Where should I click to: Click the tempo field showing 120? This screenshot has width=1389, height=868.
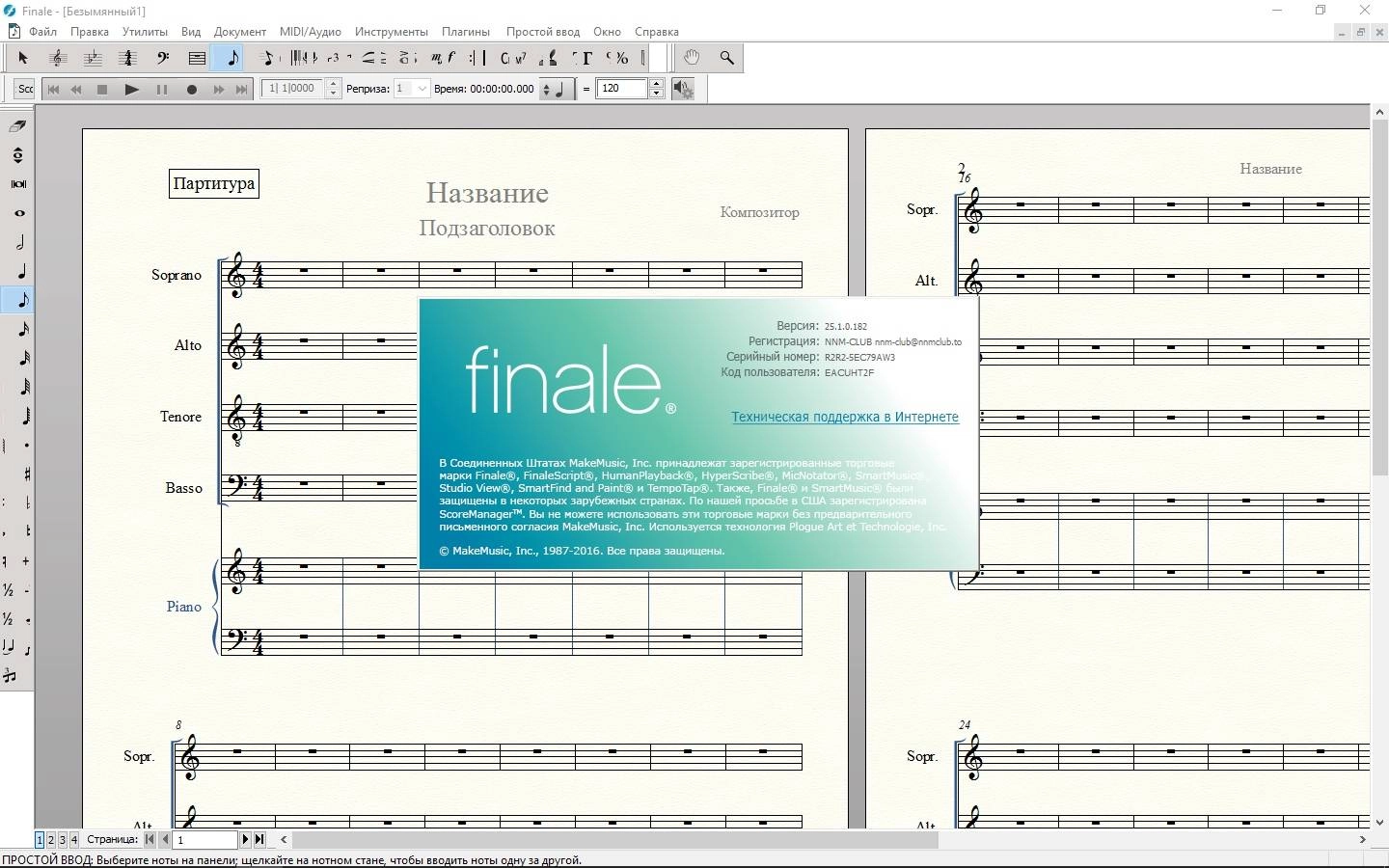622,89
